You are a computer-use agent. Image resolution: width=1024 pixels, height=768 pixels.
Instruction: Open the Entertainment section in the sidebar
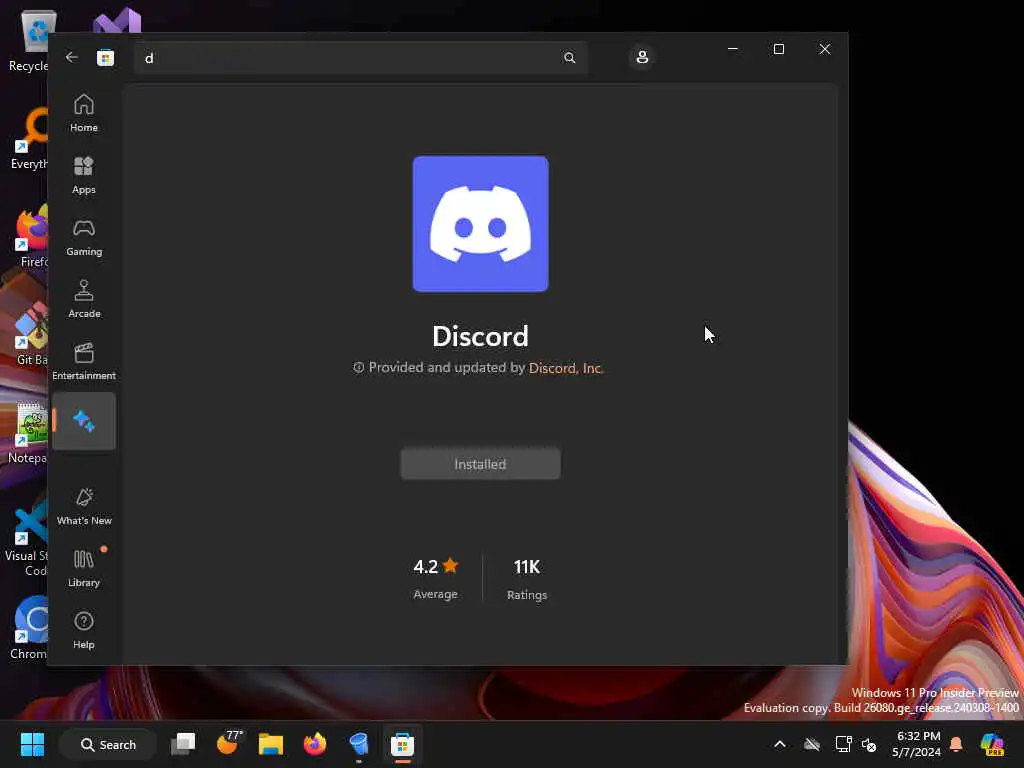pos(84,361)
